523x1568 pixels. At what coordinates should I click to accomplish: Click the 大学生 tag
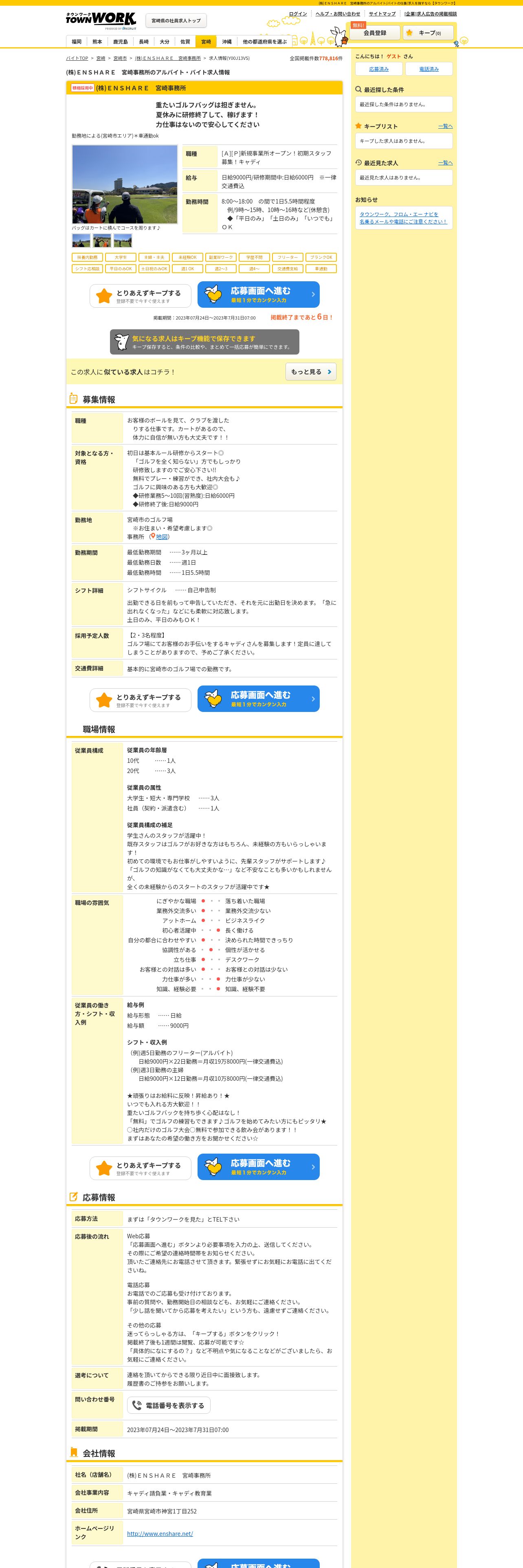tap(121, 258)
